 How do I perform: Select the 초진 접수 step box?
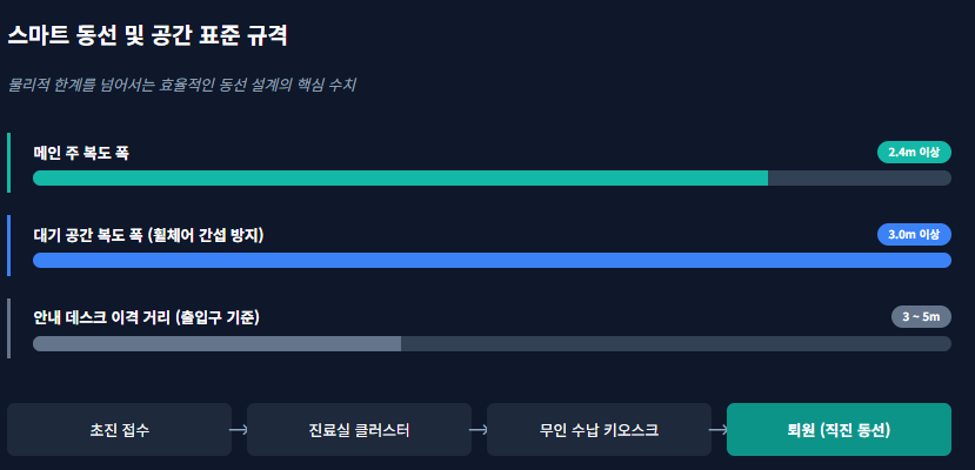(x=119, y=430)
